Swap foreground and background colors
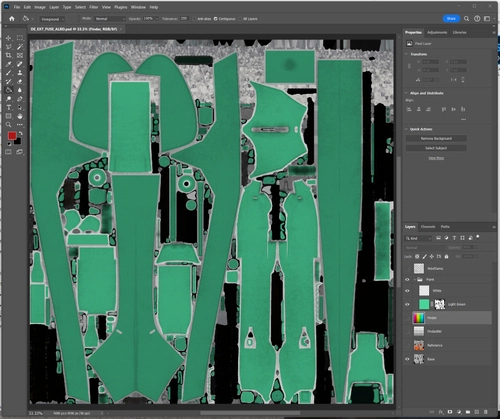The image size is (500, 419). pyautogui.click(x=20, y=134)
